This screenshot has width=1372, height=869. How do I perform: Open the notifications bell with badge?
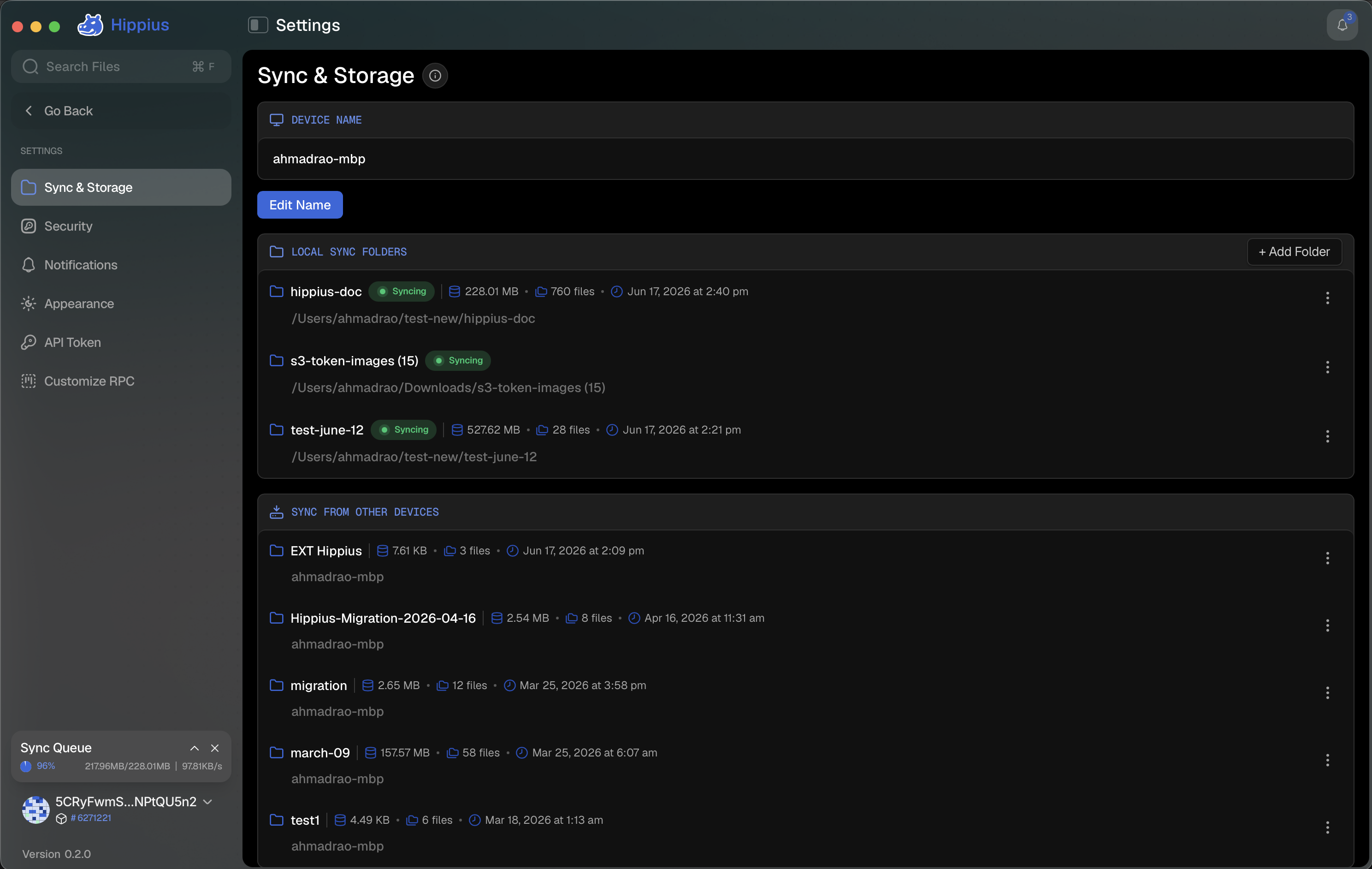(x=1342, y=25)
